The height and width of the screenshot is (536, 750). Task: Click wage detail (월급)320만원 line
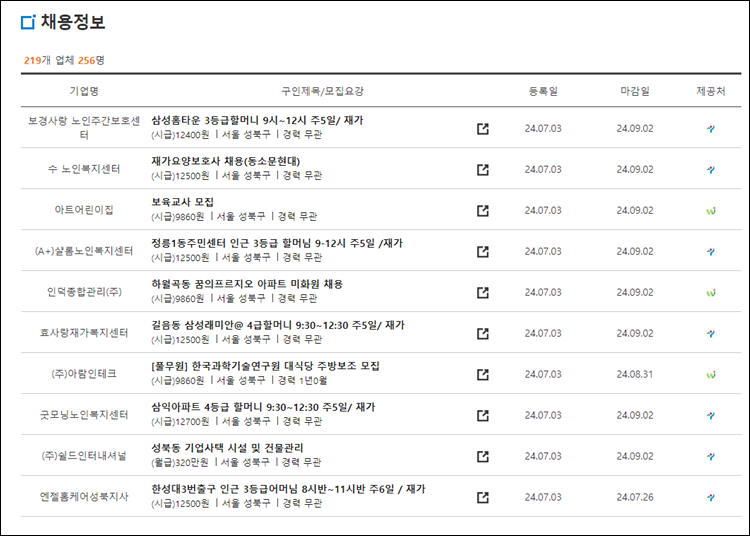tap(236, 462)
